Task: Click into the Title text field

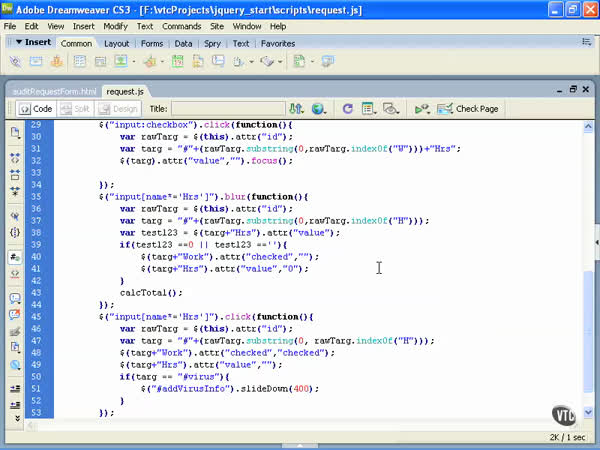Action: pos(227,108)
